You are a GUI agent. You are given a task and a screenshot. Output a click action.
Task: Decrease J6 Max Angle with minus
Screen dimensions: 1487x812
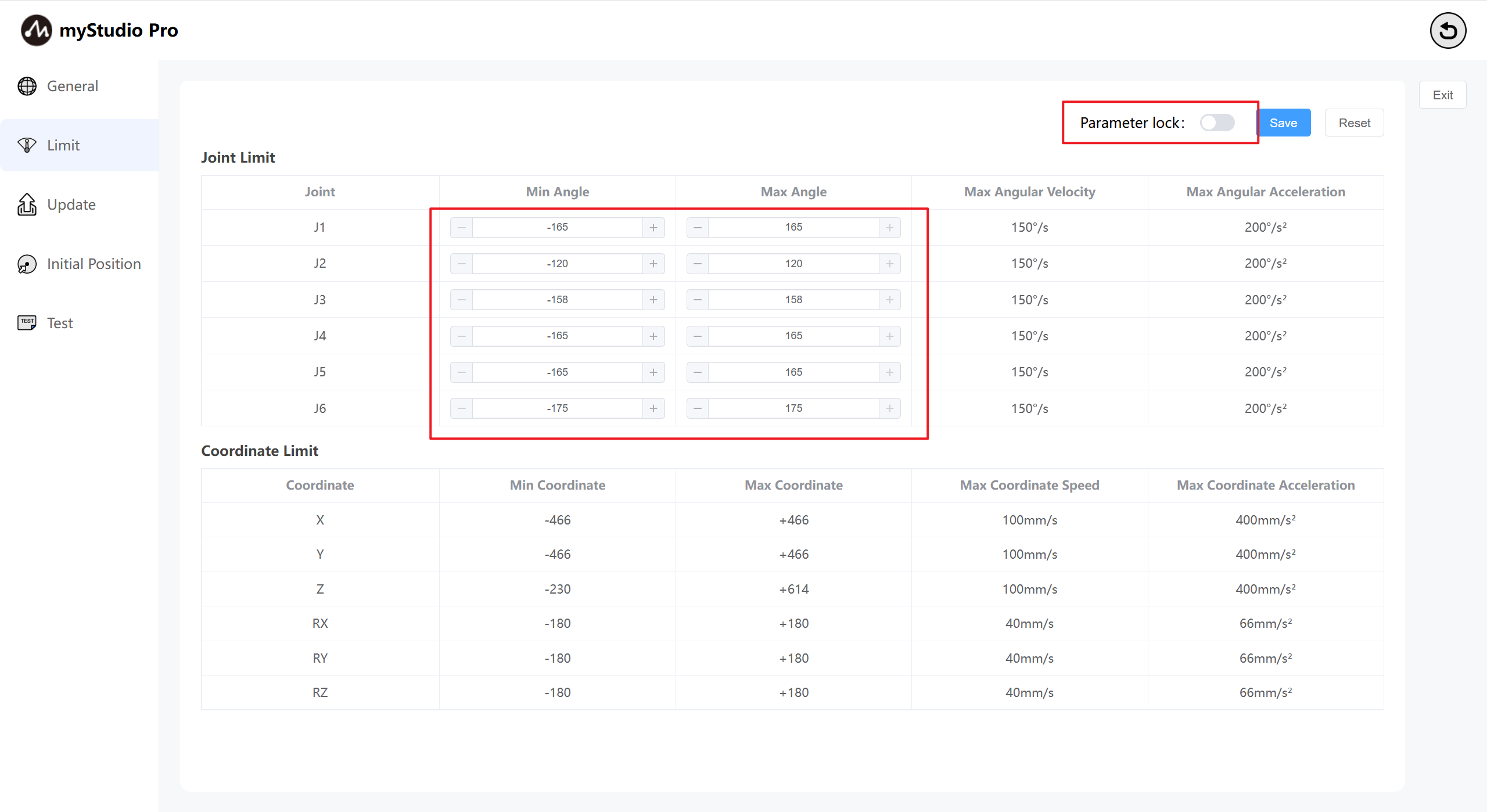click(x=698, y=408)
